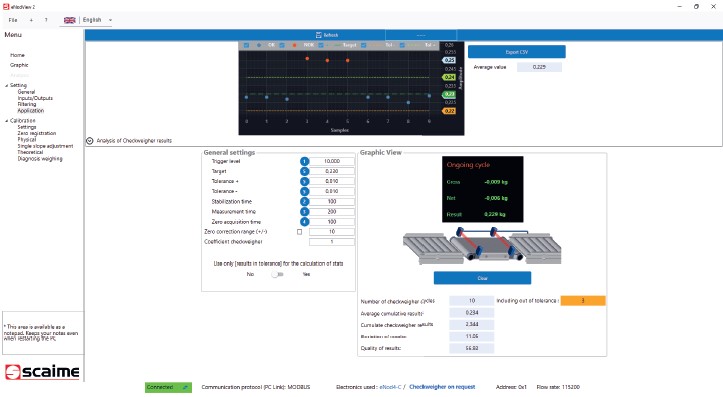Open Filtering settings

[27, 104]
